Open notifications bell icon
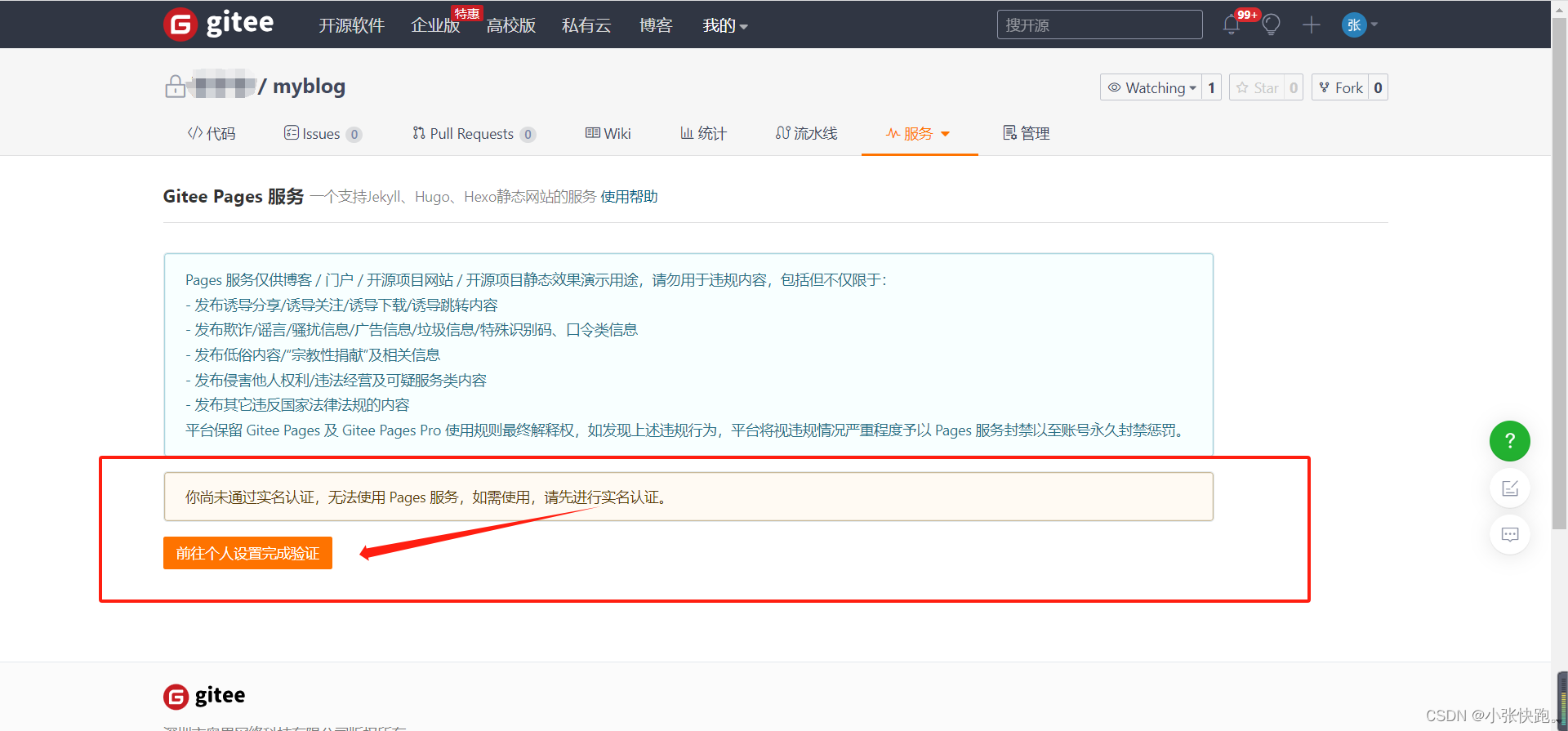Screen dimensions: 1568x731 [1232, 25]
